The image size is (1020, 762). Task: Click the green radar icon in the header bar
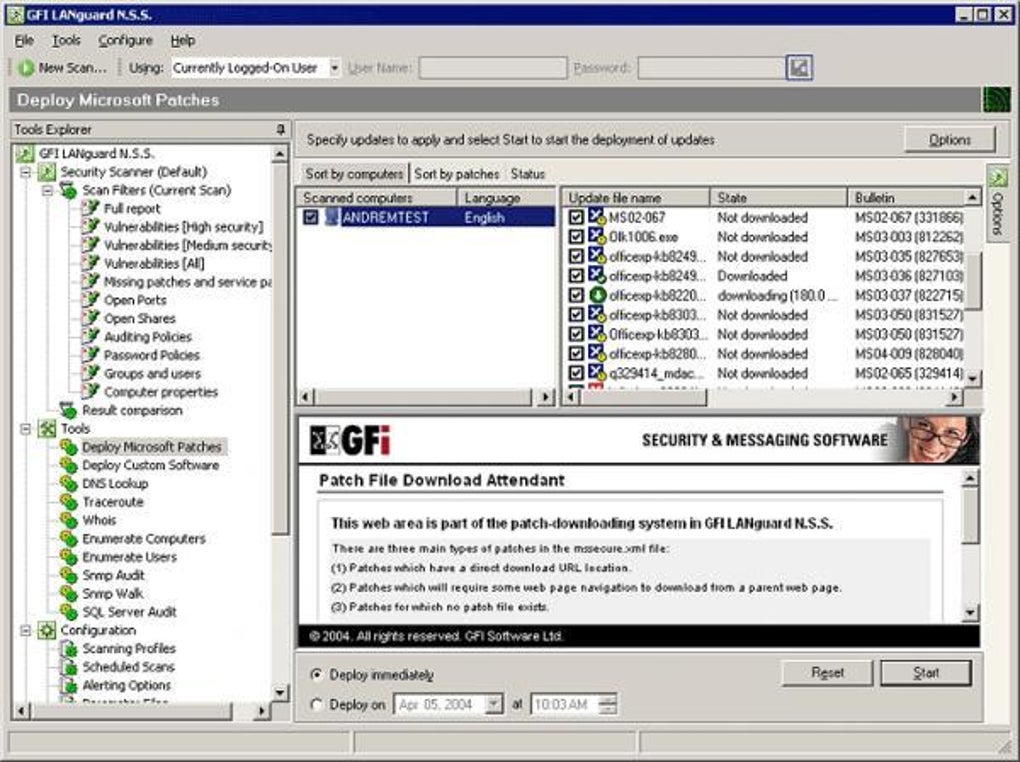997,100
